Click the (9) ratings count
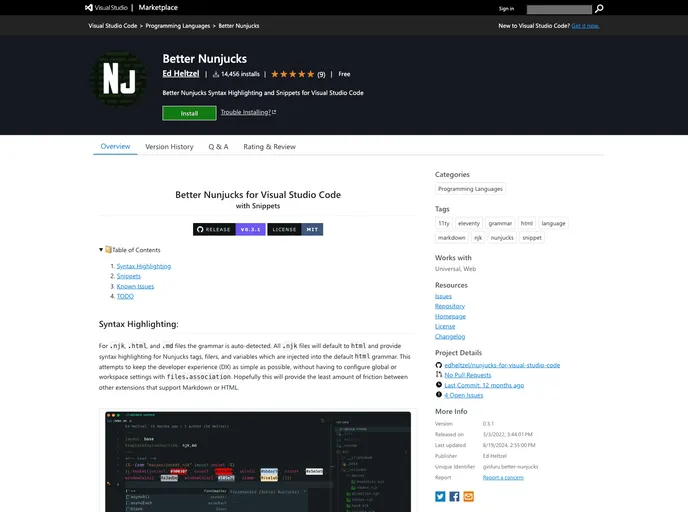 (x=321, y=75)
